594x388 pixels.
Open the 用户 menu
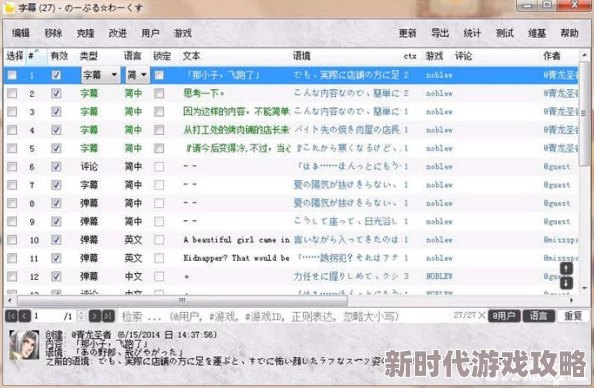[x=150, y=33]
